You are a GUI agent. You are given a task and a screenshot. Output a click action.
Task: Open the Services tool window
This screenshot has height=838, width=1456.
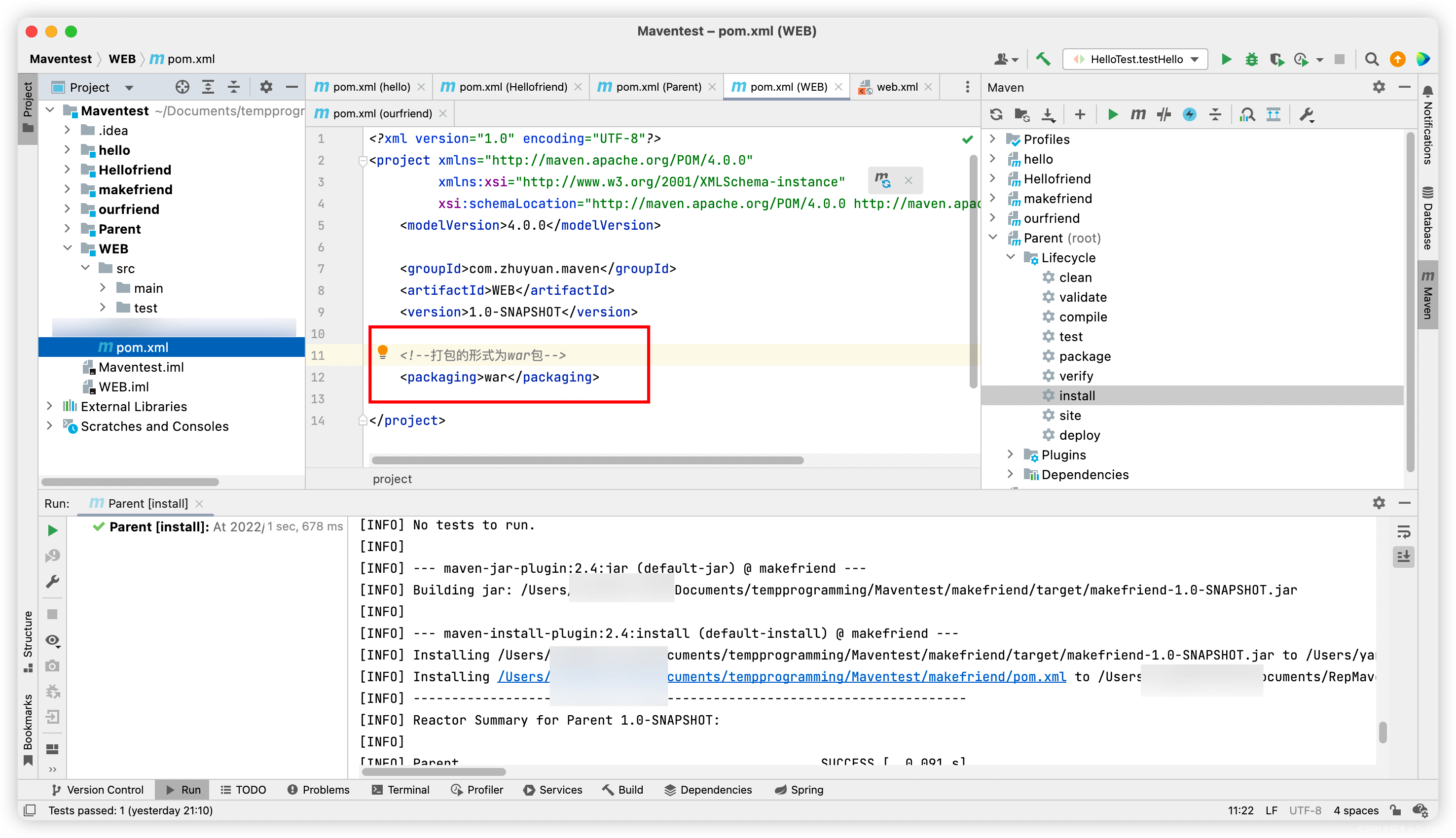[x=553, y=790]
